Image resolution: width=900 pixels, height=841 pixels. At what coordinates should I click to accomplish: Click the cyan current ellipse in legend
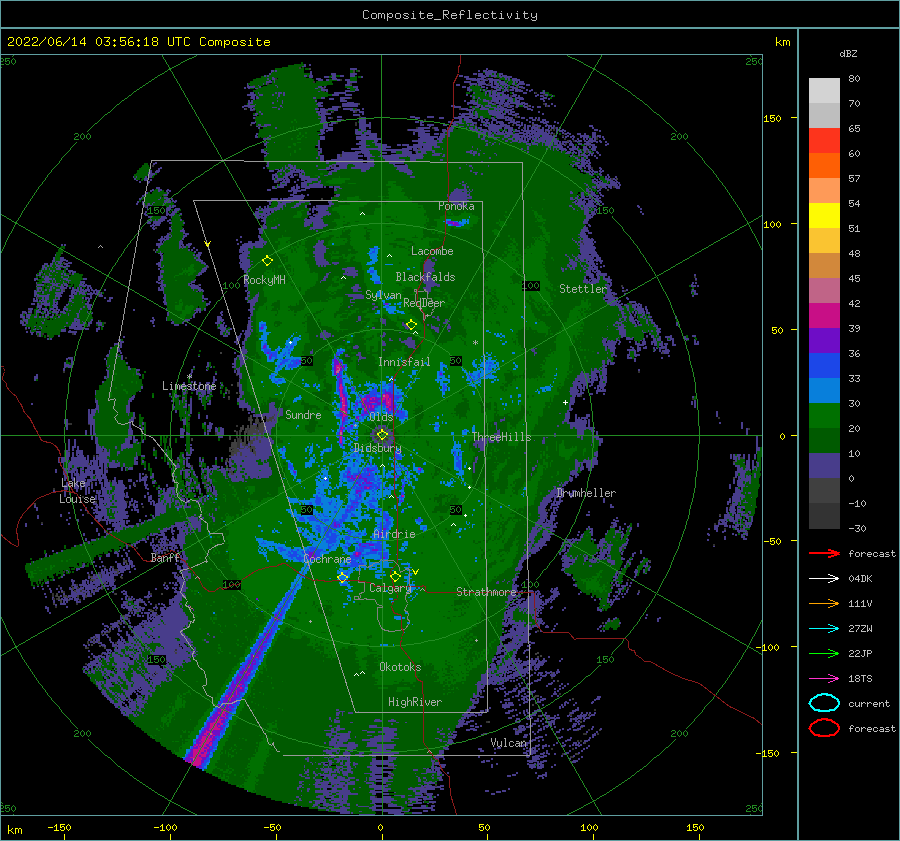click(824, 703)
